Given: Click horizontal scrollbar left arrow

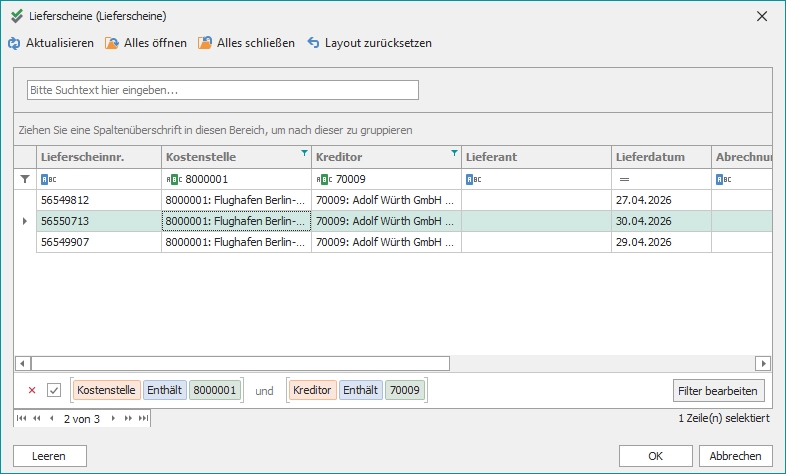Looking at the screenshot, I should tap(22, 363).
